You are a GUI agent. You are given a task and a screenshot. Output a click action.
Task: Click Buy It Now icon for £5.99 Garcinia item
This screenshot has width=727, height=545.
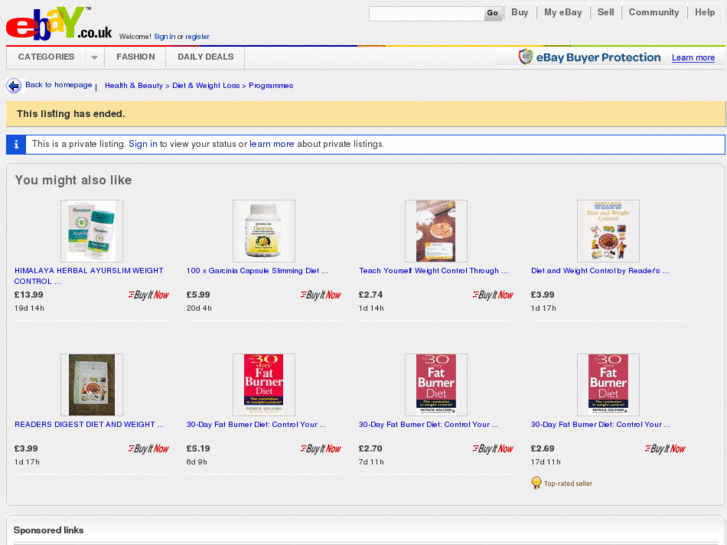(x=321, y=295)
